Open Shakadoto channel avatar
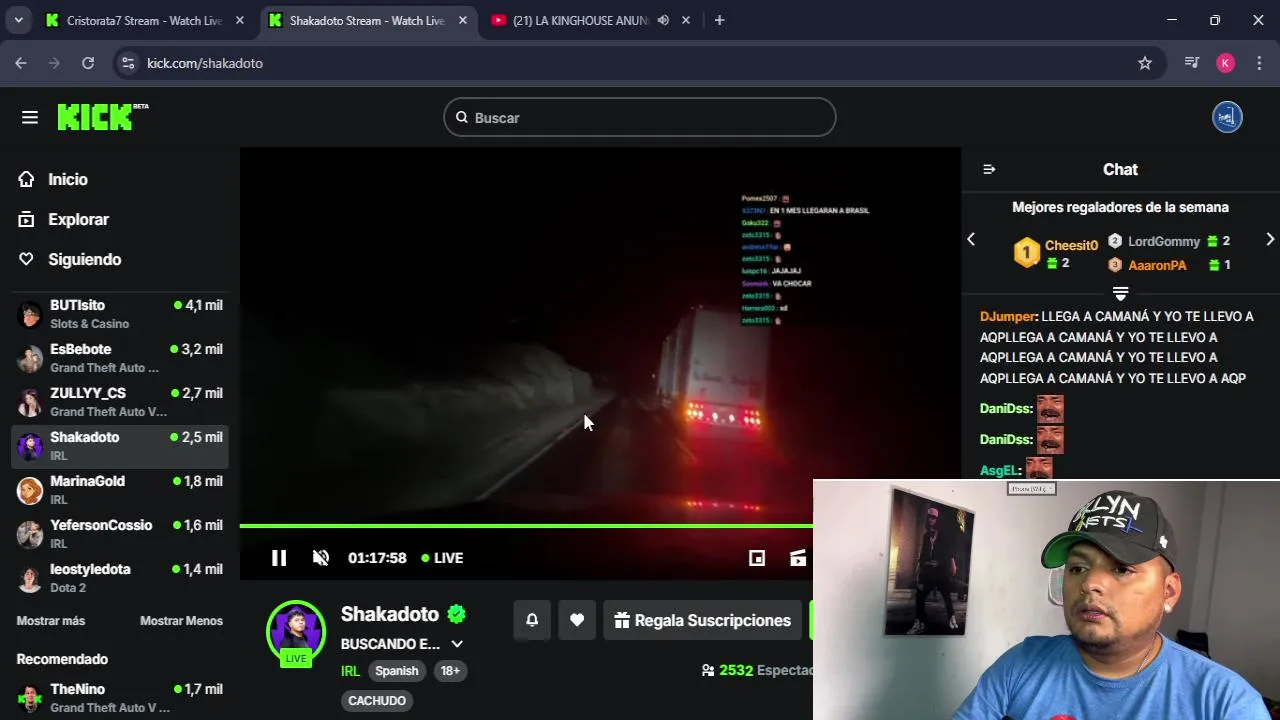The image size is (1280, 720). coord(296,632)
